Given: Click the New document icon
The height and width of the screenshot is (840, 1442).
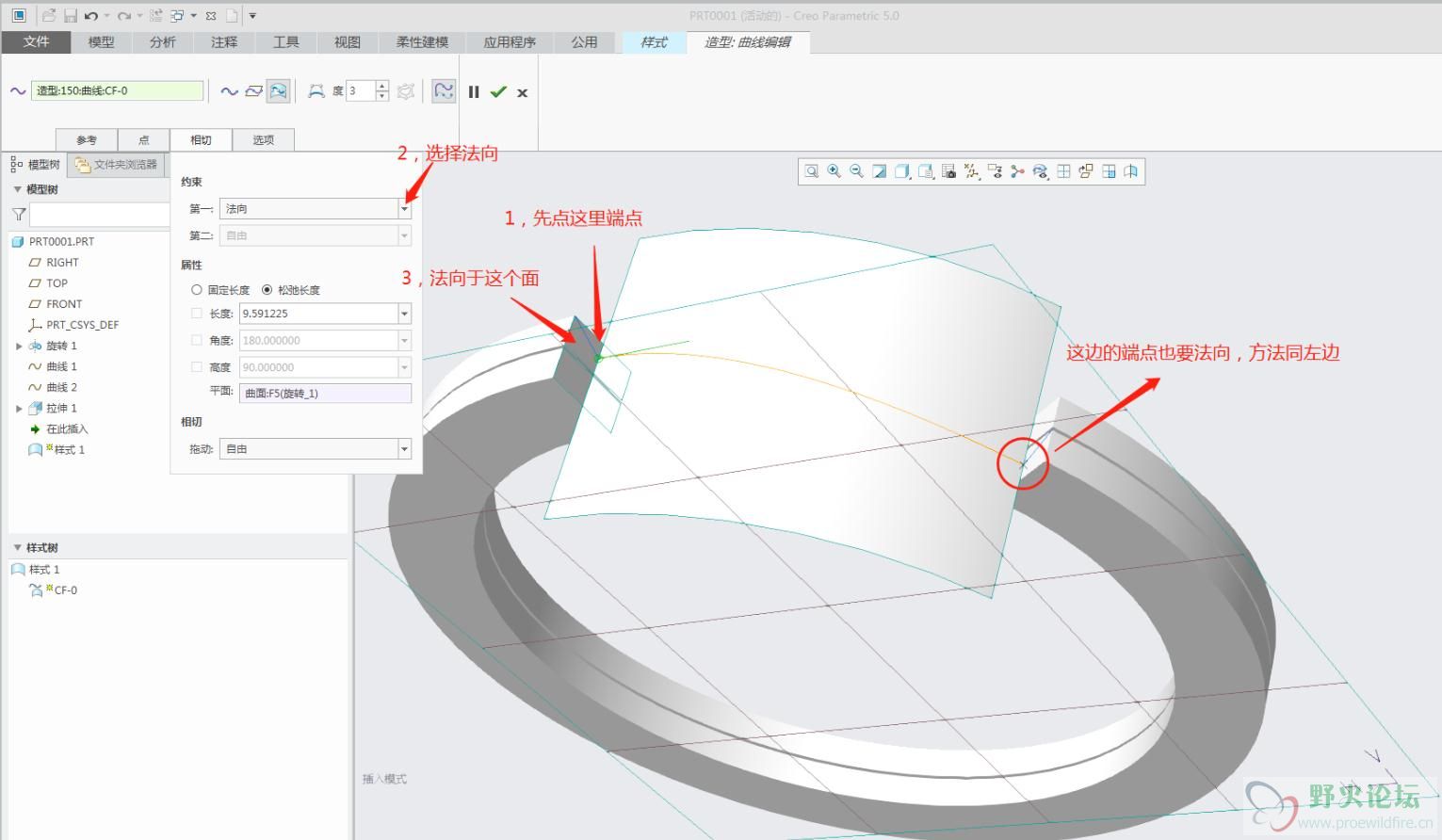Looking at the screenshot, I should [232, 16].
